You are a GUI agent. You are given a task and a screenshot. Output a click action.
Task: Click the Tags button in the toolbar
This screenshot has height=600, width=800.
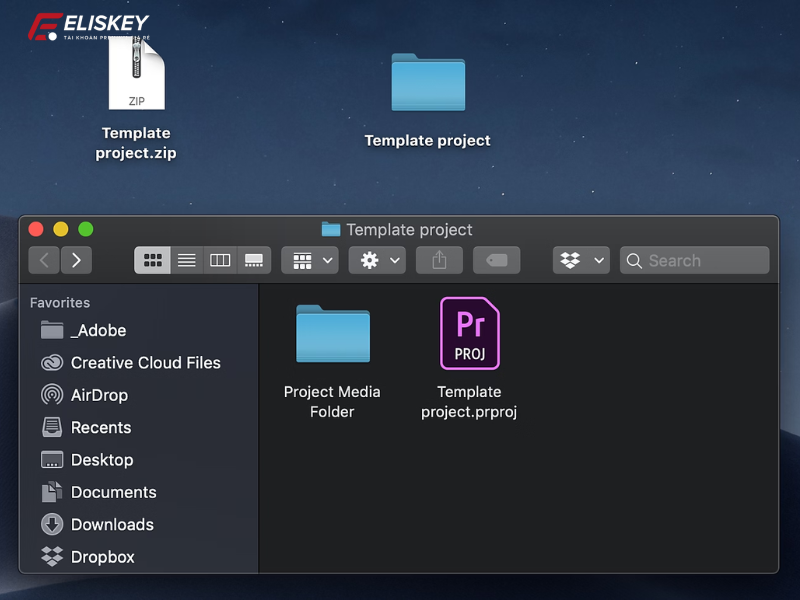pyautogui.click(x=497, y=260)
